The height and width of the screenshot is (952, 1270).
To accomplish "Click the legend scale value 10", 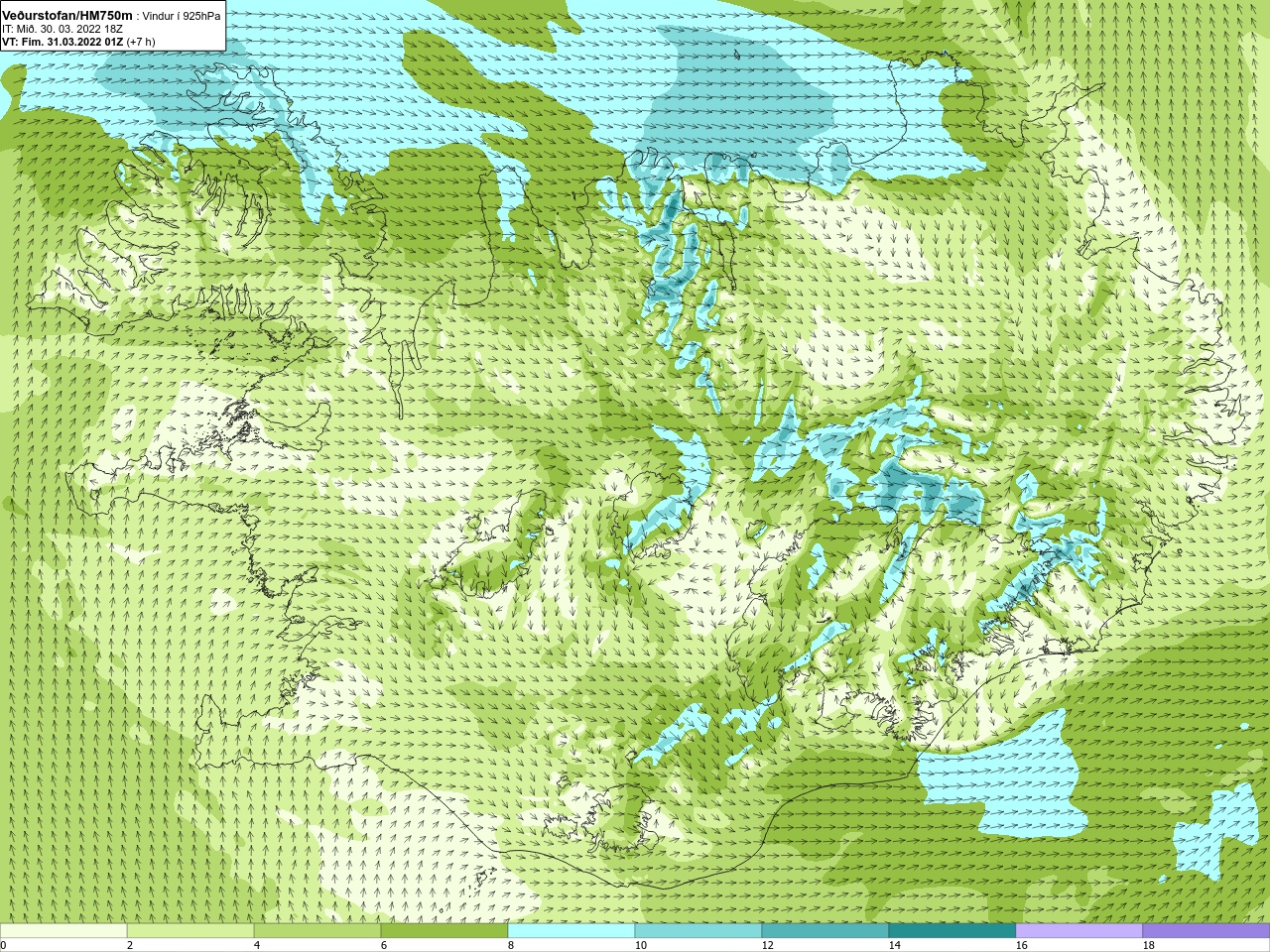I will (640, 945).
